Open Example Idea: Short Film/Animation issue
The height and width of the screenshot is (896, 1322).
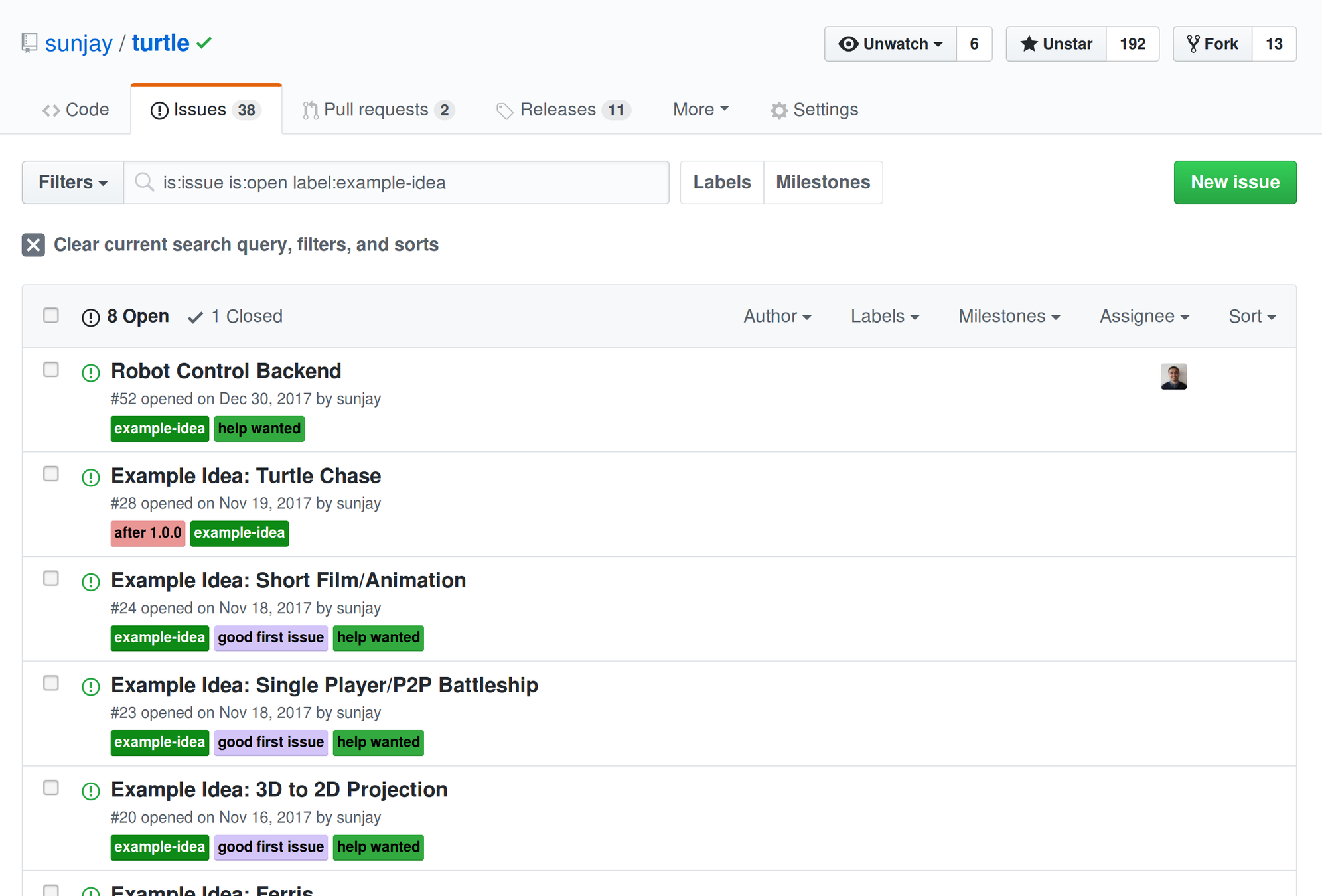288,581
